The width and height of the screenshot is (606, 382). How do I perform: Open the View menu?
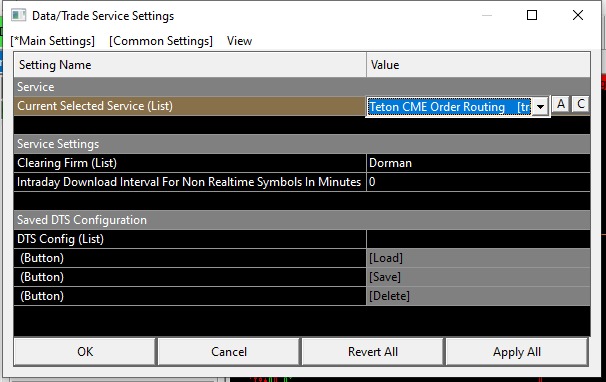[239, 41]
